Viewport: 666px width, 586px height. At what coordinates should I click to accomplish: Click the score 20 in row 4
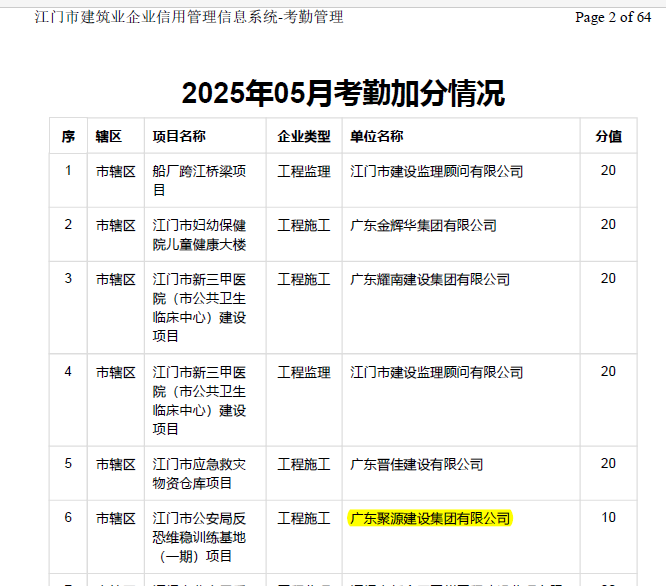point(608,372)
